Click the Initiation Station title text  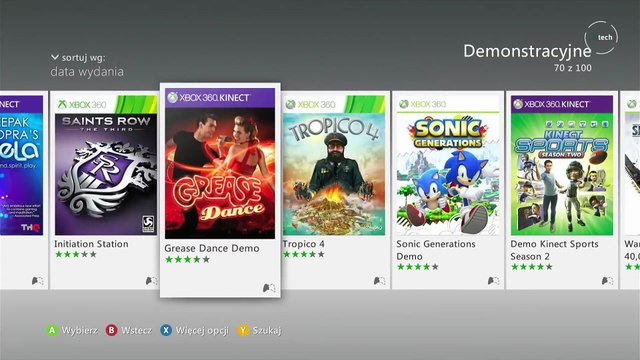click(x=91, y=244)
